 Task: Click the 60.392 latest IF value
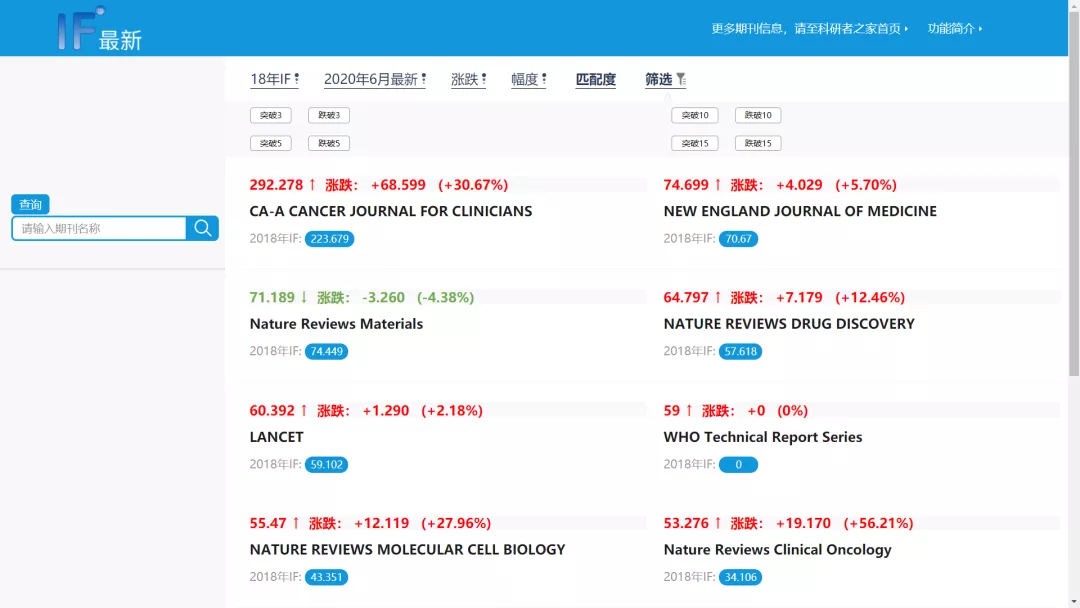(272, 410)
